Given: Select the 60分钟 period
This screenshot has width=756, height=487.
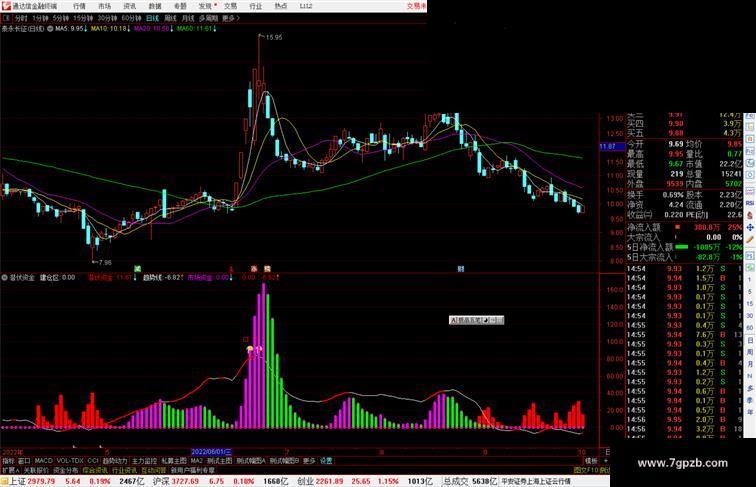Looking at the screenshot, I should [131, 18].
